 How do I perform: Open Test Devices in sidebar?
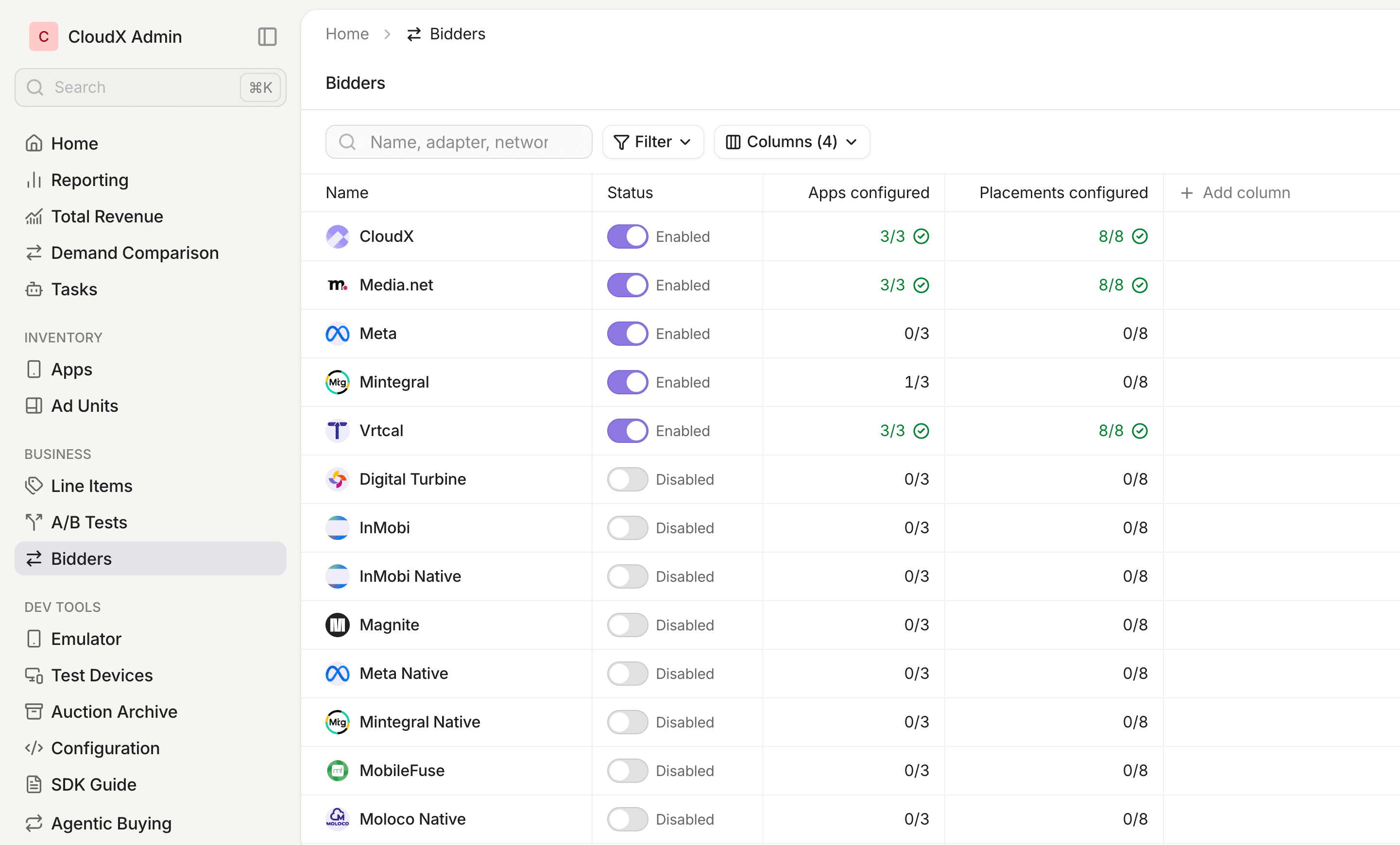150,675
